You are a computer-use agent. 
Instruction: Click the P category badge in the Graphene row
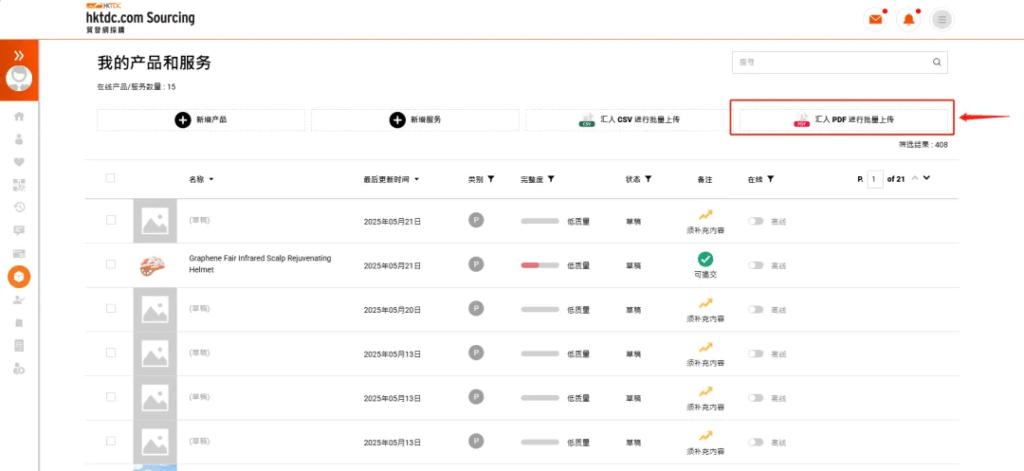click(476, 264)
